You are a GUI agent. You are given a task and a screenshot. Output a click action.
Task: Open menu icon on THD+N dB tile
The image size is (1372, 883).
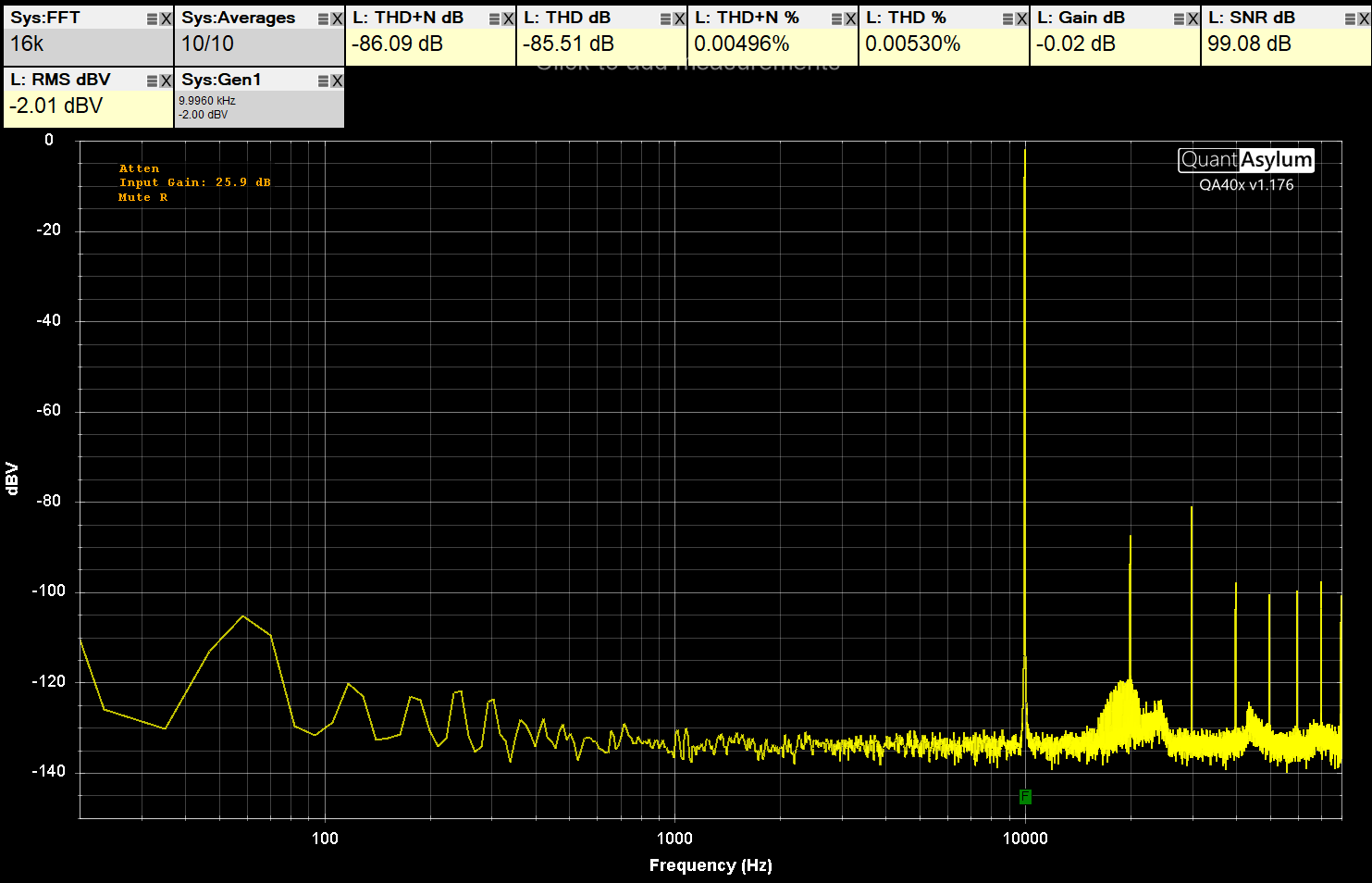pos(495,19)
